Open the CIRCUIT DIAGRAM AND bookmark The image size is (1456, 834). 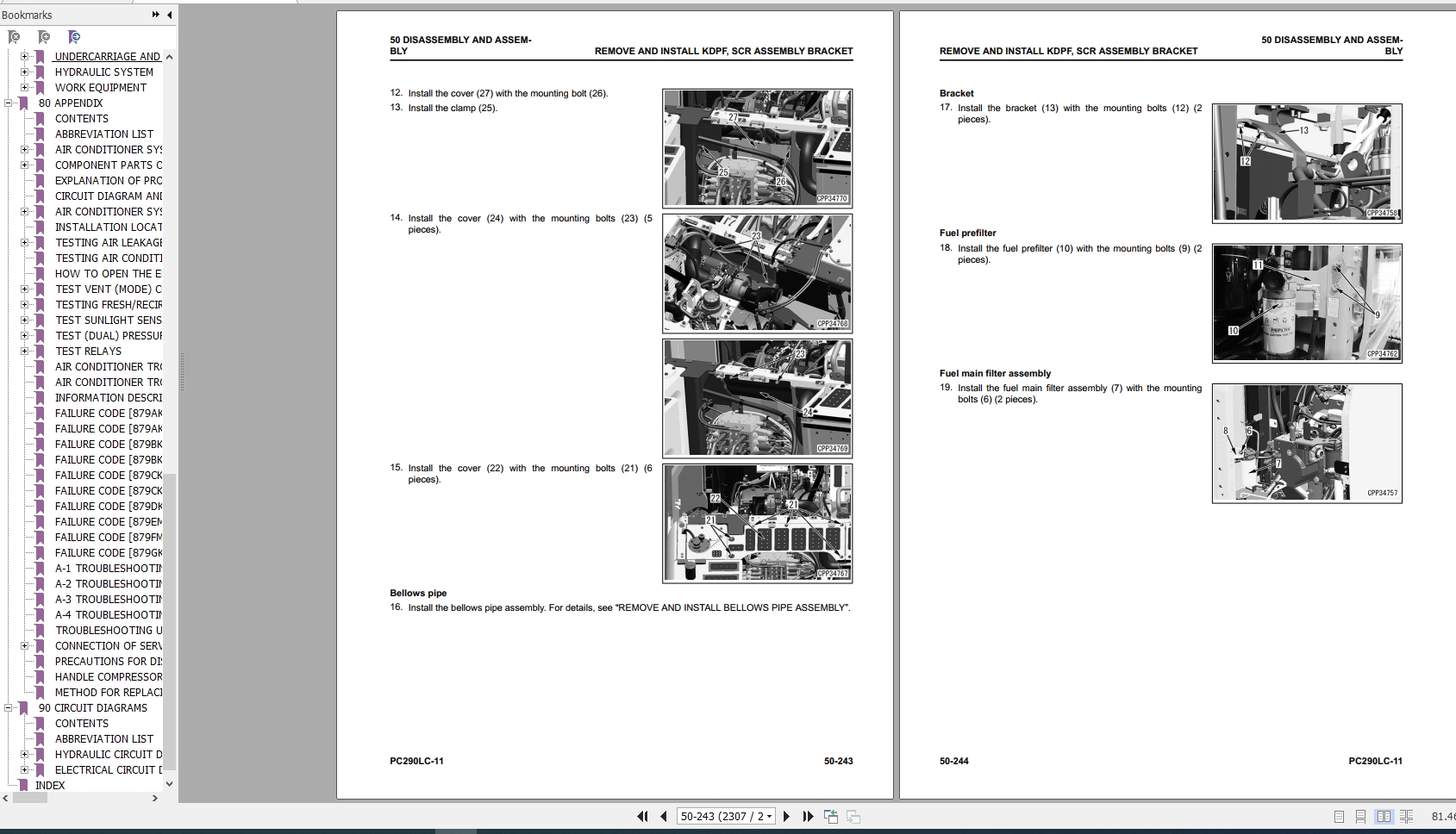pyautogui.click(x=109, y=196)
